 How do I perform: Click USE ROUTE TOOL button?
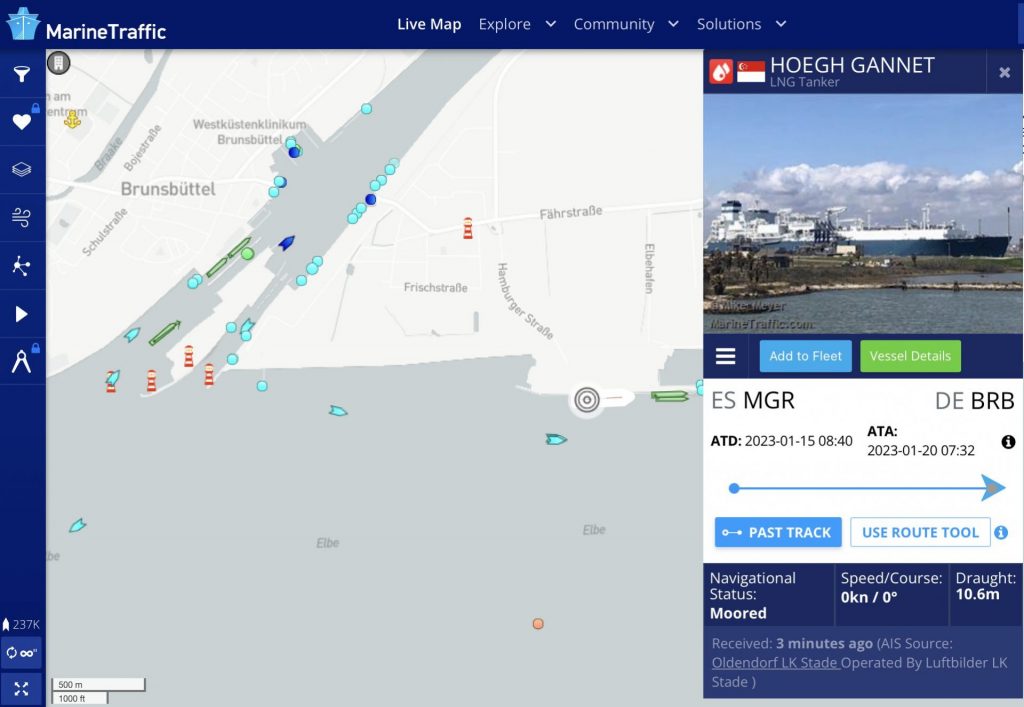click(x=920, y=533)
